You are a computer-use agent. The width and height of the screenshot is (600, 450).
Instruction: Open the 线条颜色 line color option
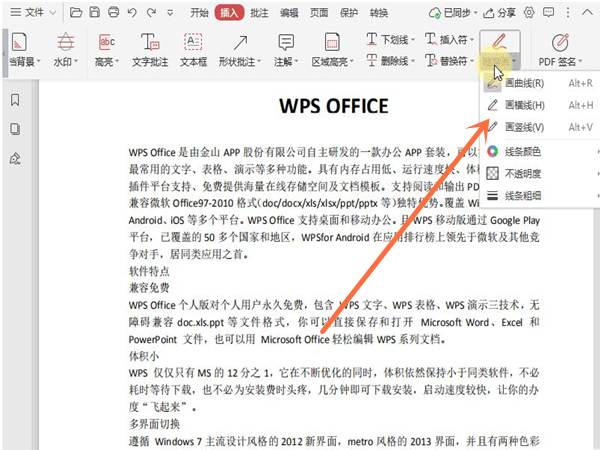[x=540, y=151]
